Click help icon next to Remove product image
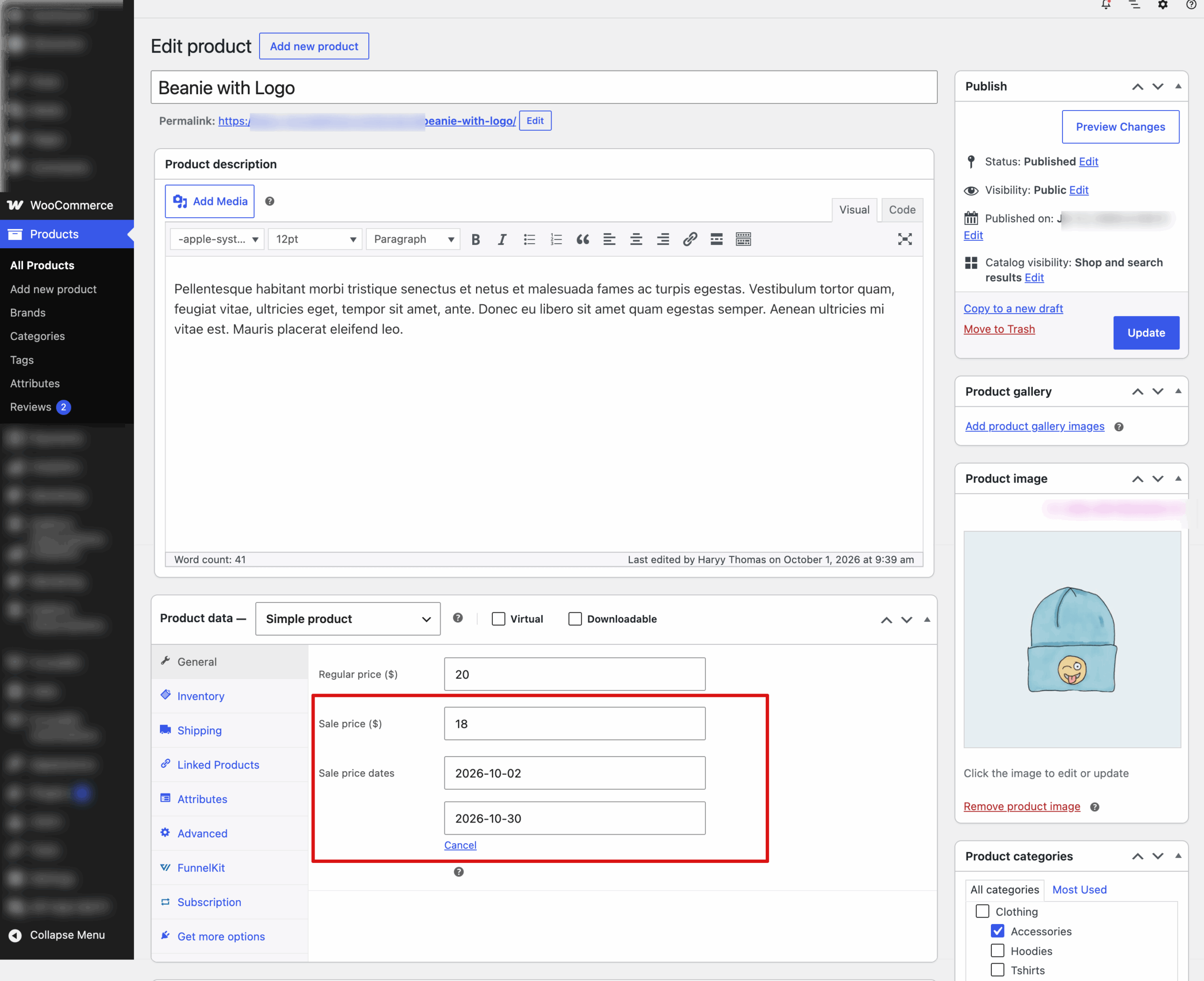The image size is (1204, 981). [x=1095, y=807]
